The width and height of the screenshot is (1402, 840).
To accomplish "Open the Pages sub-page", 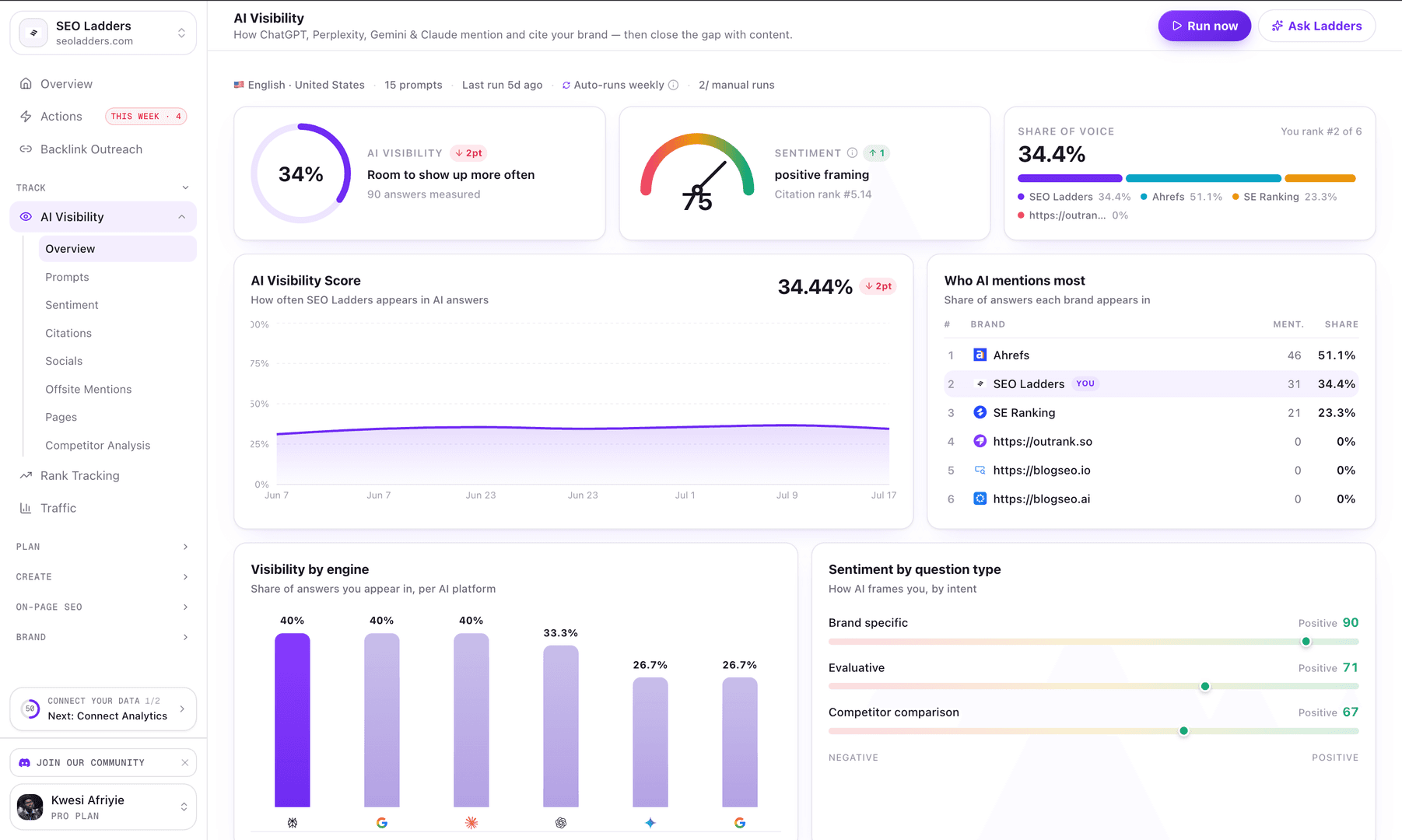I will tap(61, 417).
